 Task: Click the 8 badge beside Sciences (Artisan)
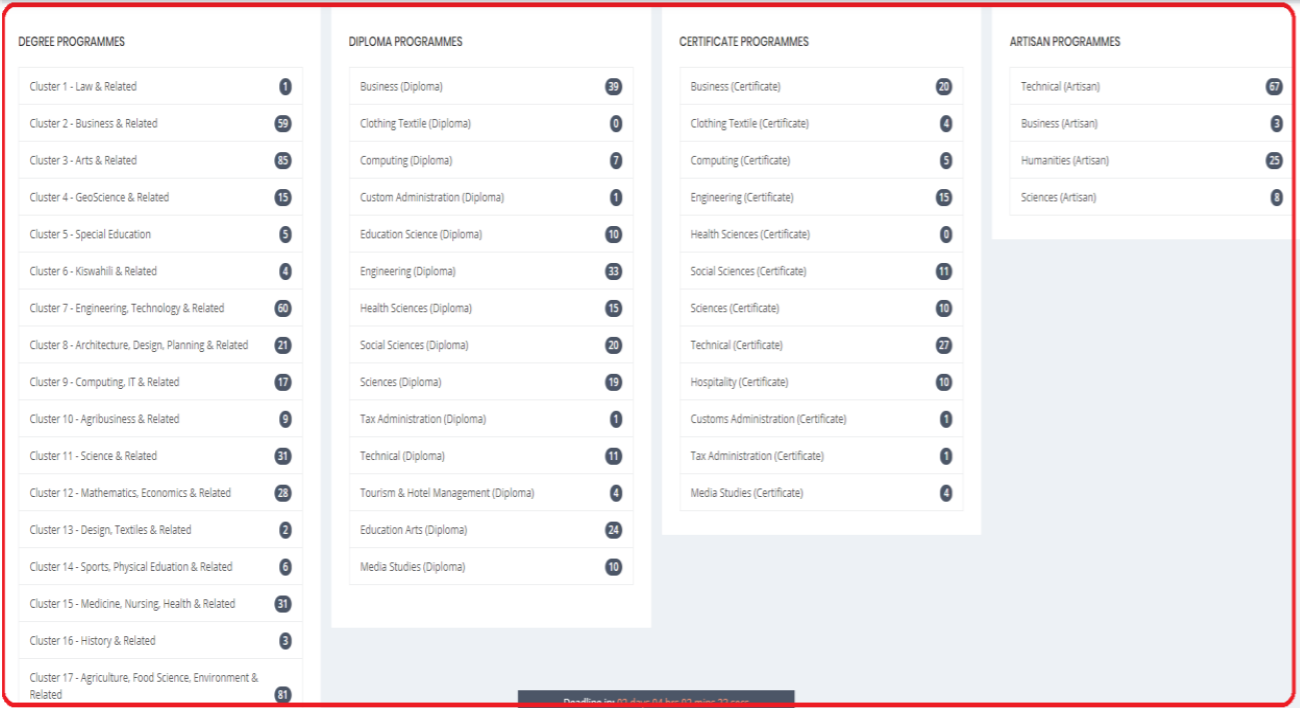click(1276, 198)
